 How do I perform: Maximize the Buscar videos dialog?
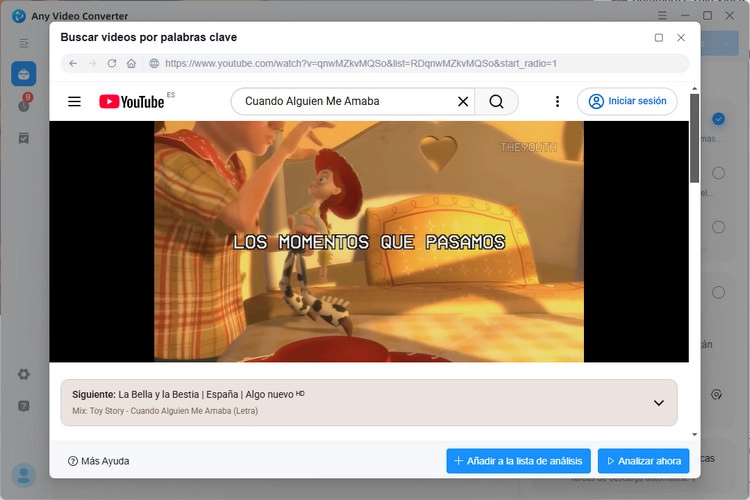click(659, 37)
